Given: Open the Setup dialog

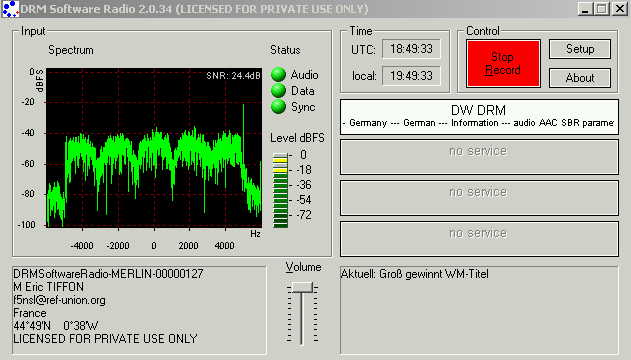Looking at the screenshot, I should click(x=580, y=49).
